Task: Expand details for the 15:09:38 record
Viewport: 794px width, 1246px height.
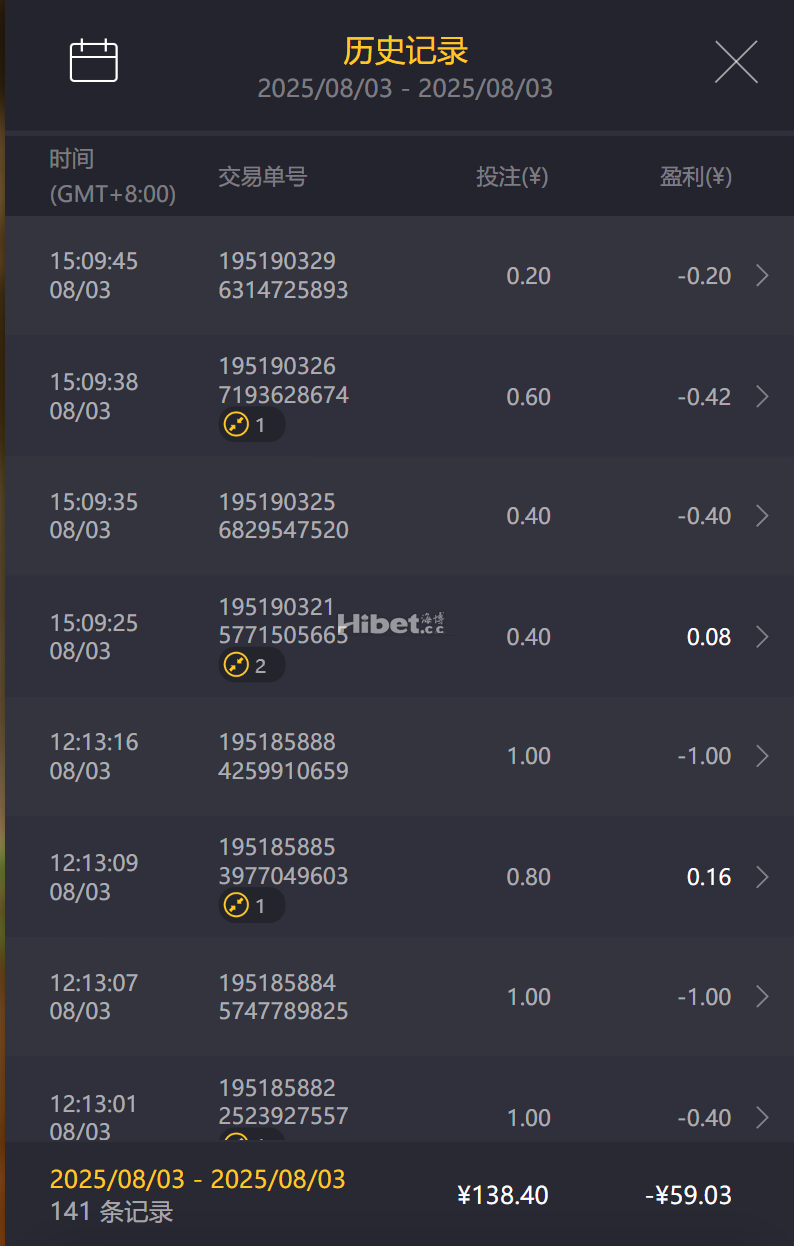Action: coord(762,397)
